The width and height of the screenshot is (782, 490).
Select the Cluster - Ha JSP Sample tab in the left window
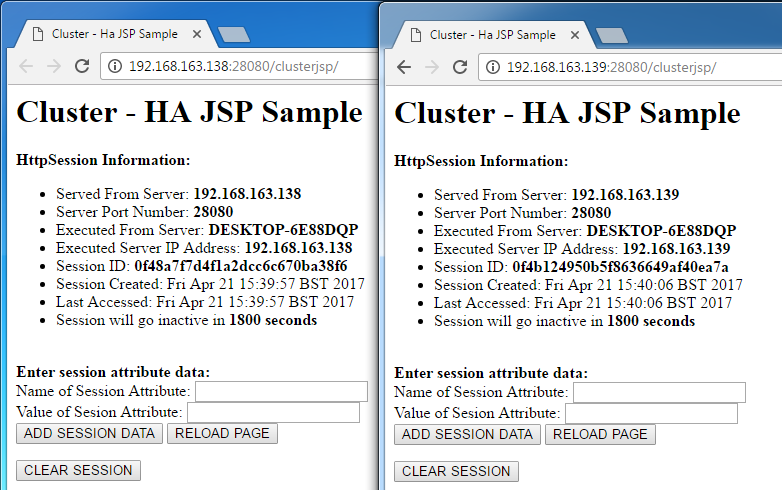click(110, 34)
